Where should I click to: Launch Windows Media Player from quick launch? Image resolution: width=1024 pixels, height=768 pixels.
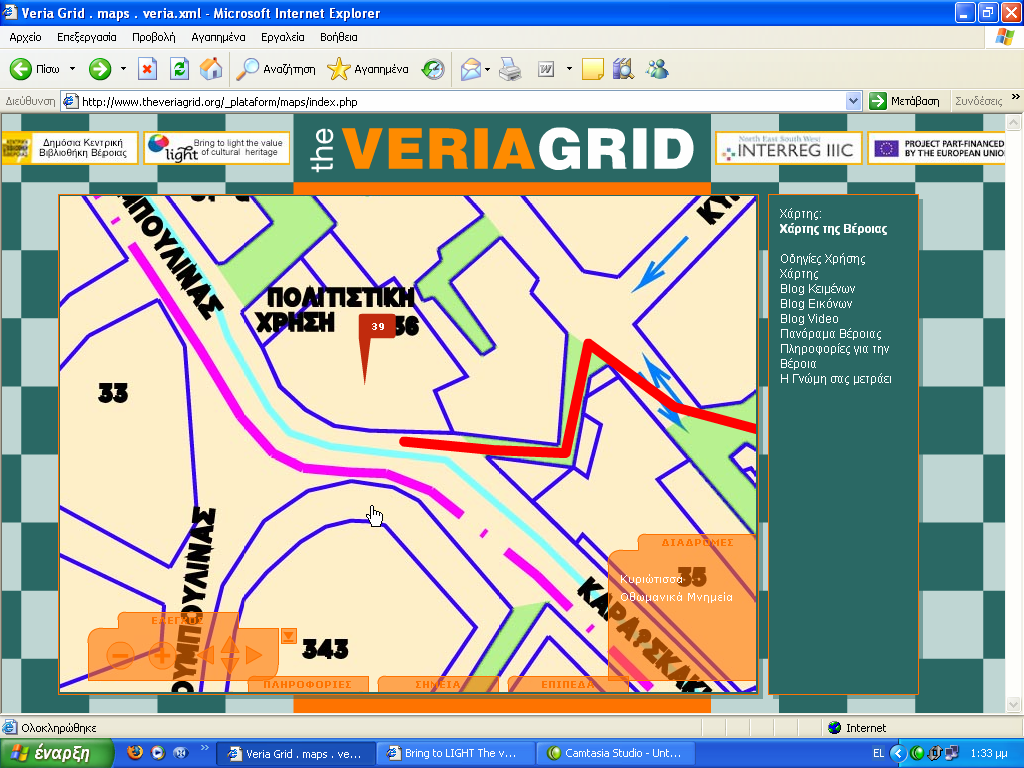(x=157, y=752)
